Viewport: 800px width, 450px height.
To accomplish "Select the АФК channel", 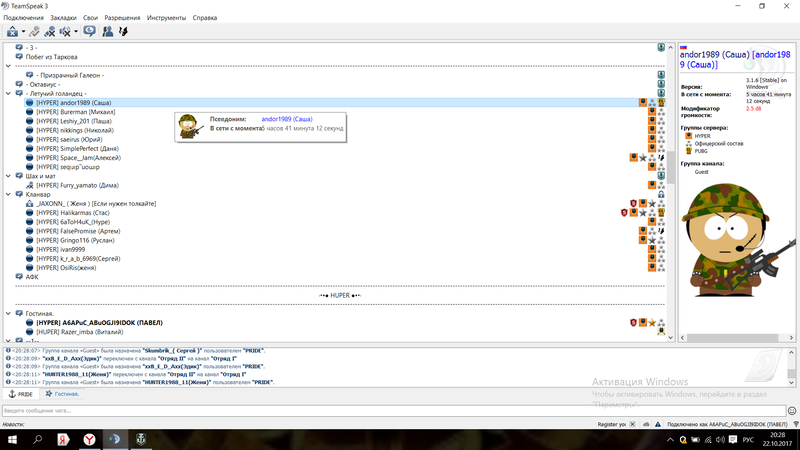I will click(32, 277).
